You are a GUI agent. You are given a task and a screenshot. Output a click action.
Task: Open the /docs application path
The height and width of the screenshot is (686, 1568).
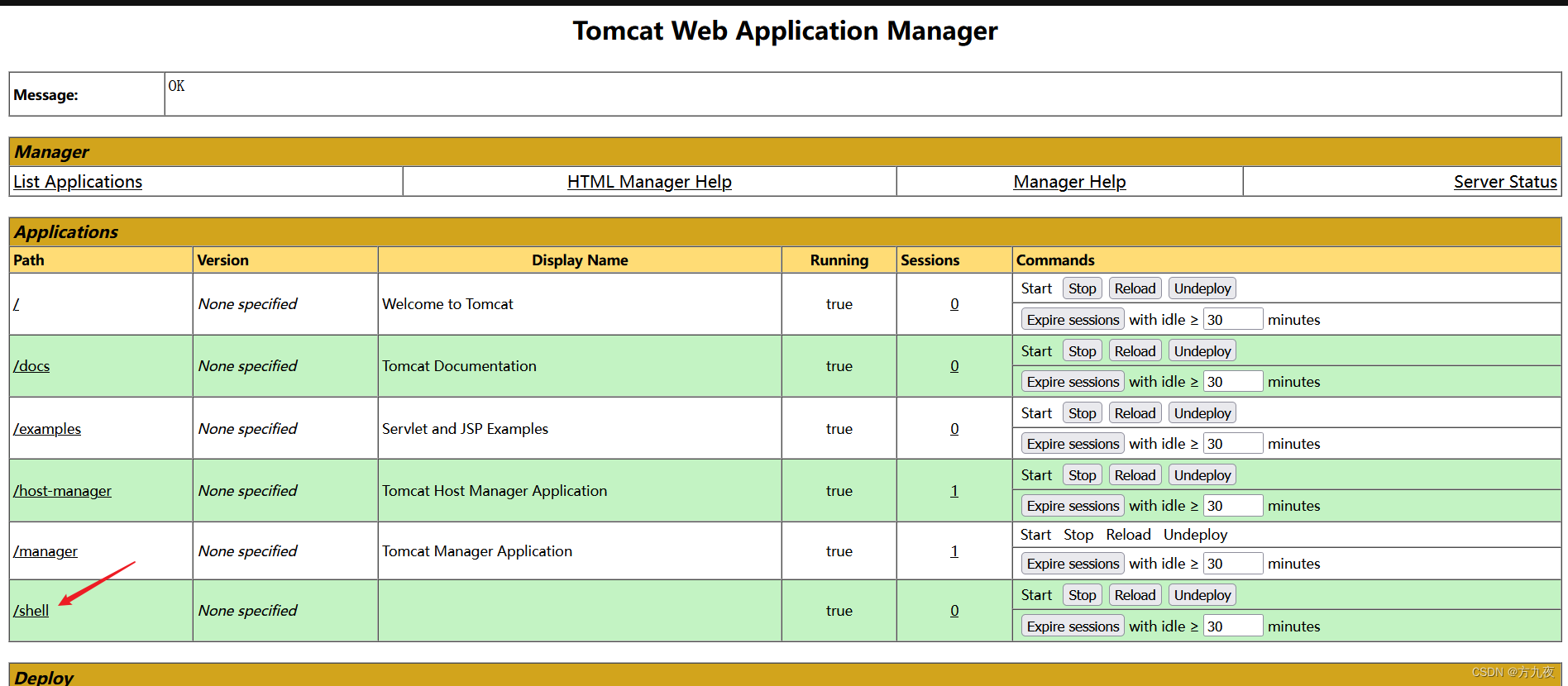[x=31, y=366]
